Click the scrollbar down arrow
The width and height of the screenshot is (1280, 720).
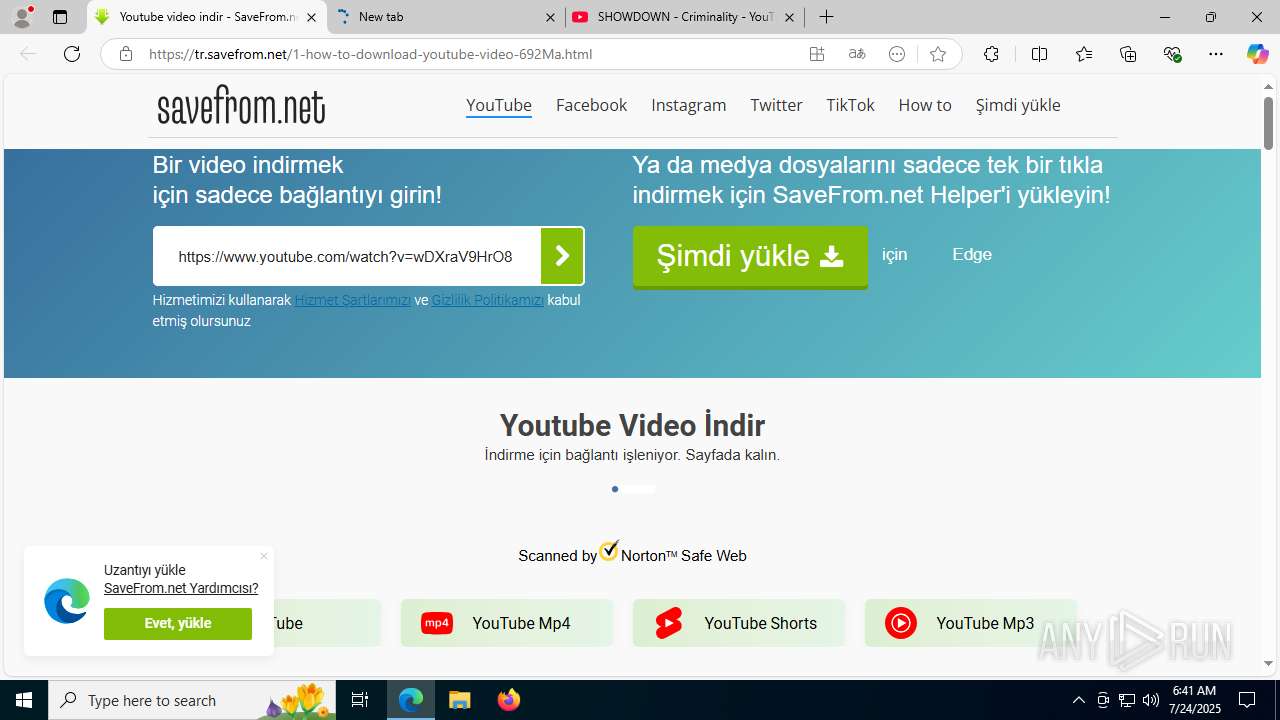[x=1268, y=663]
